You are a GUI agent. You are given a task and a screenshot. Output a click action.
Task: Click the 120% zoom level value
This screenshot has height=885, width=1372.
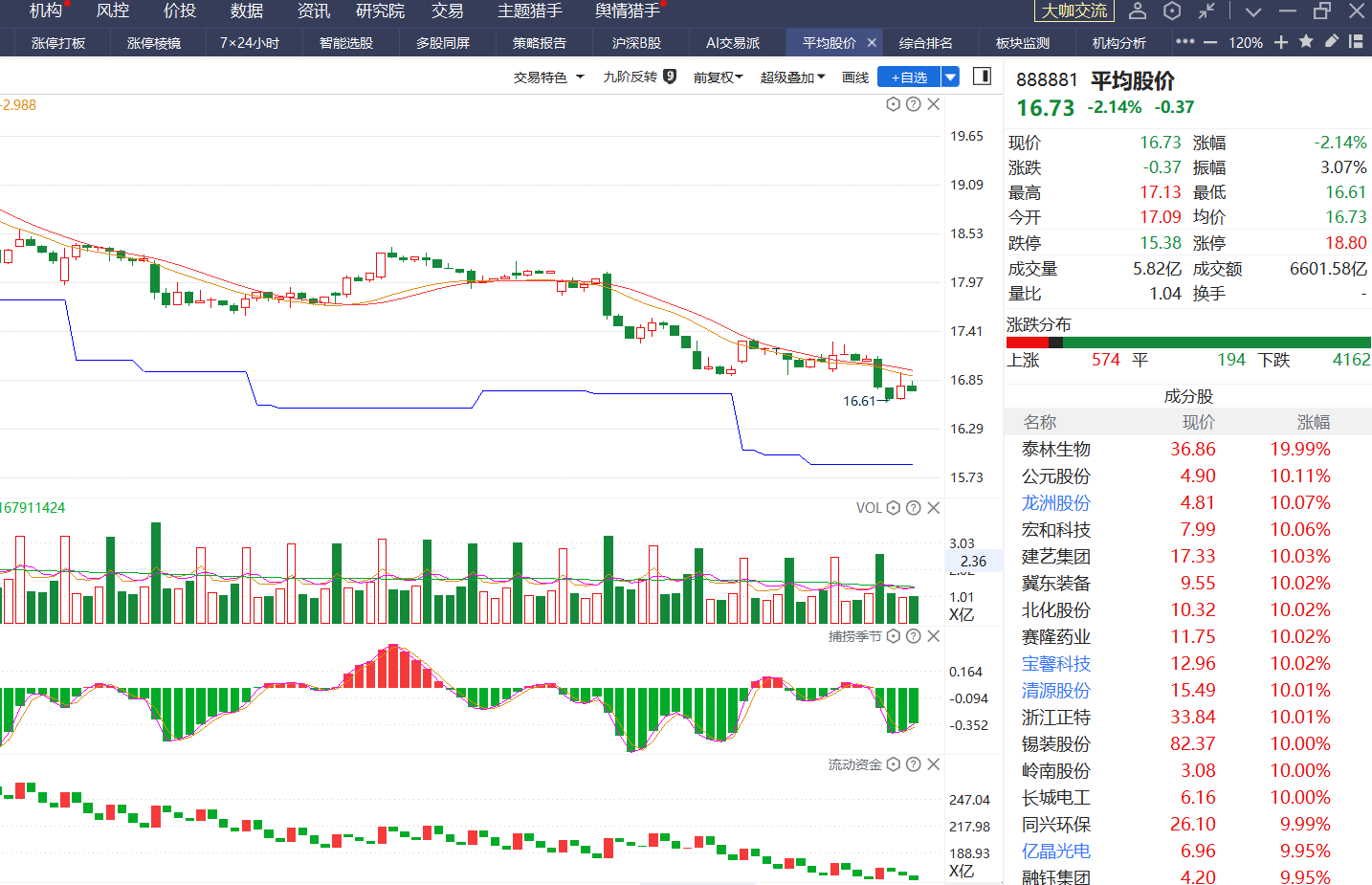coord(1246,42)
